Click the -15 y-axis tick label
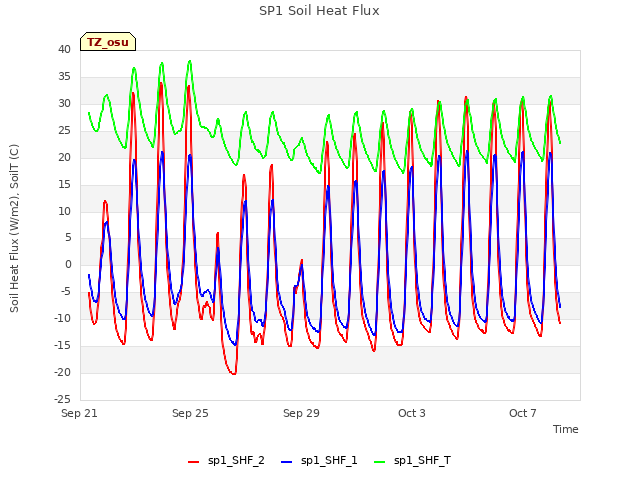Screen dimensions: 640x480 tap(63, 346)
